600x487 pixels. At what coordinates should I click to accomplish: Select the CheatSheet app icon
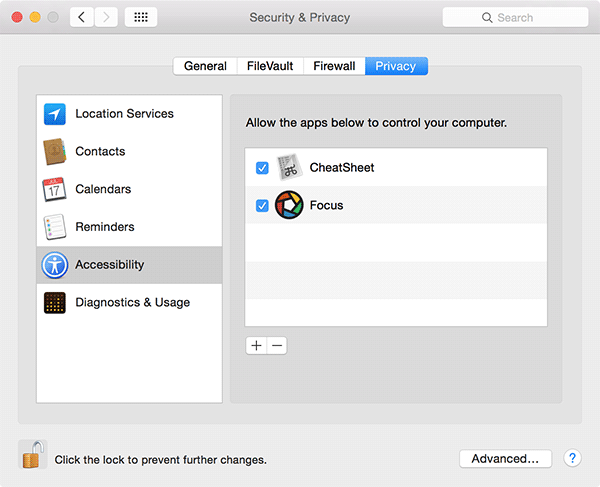coord(289,167)
